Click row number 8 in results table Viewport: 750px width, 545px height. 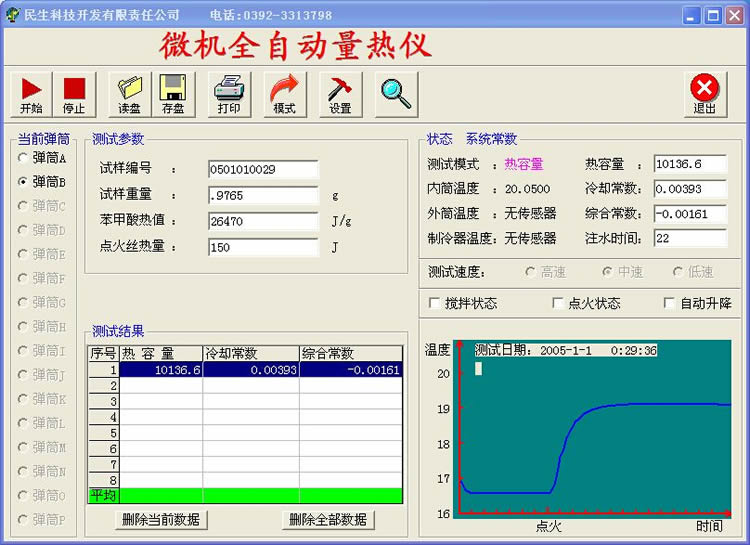tap(104, 480)
